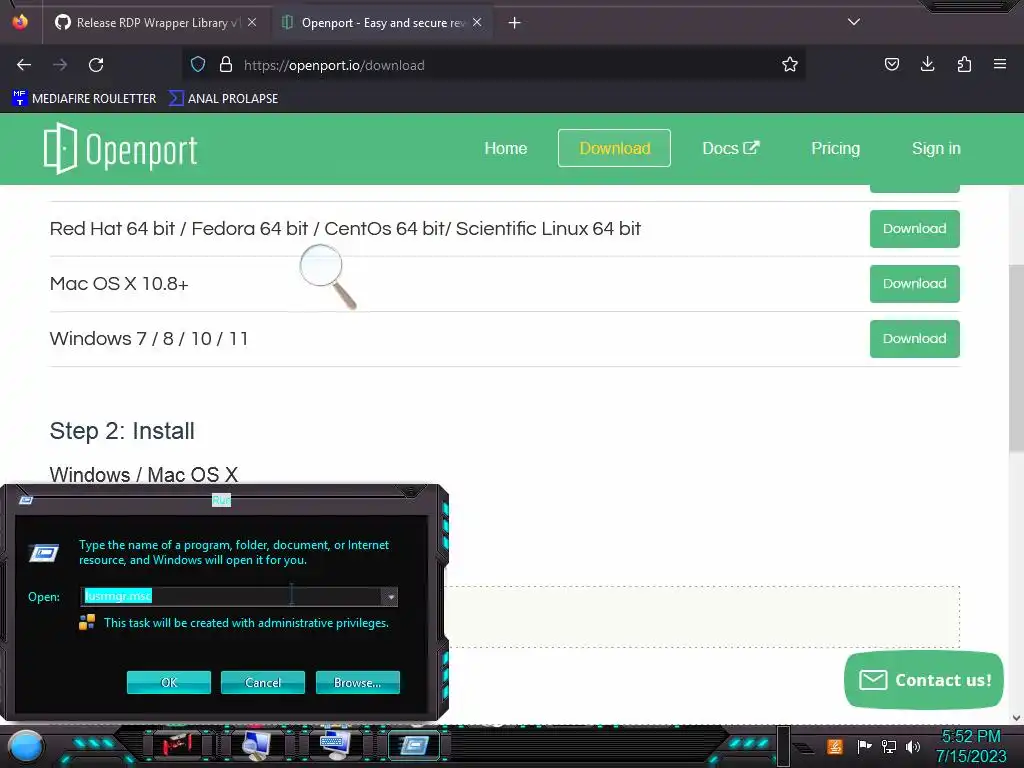
Task: Open the monitor with magnifier taskbar icon
Action: click(257, 744)
